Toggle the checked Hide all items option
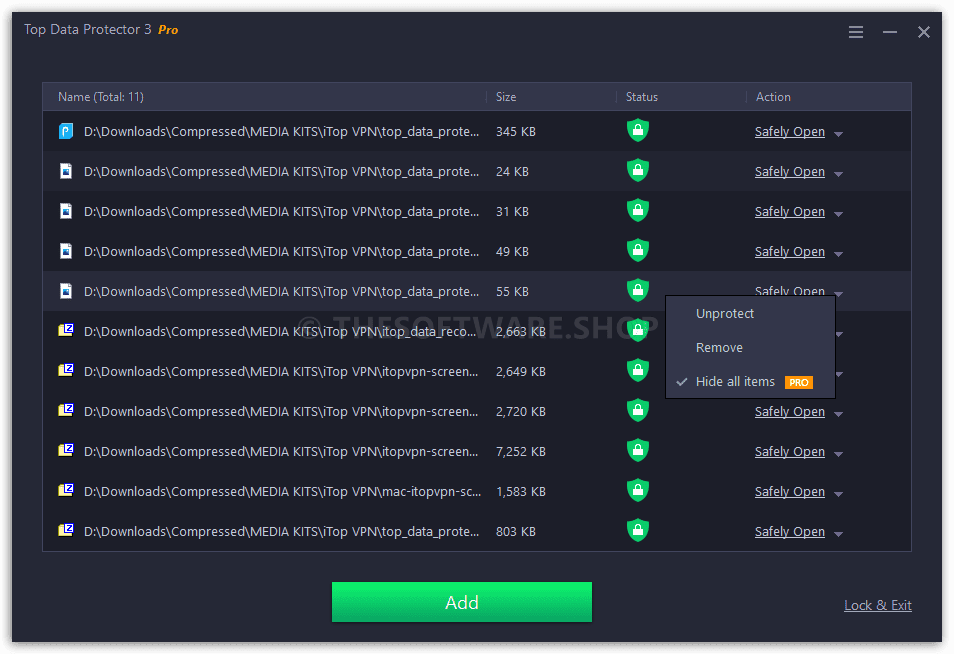Viewport: 954px width, 654px height. click(x=750, y=381)
